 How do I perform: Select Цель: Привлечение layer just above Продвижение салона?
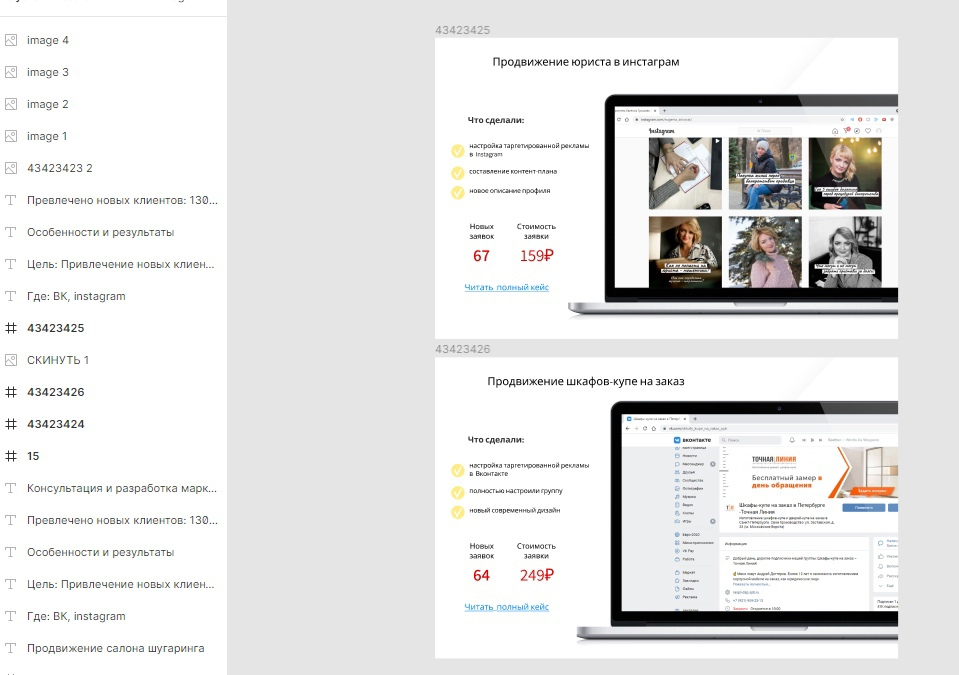coord(120,584)
